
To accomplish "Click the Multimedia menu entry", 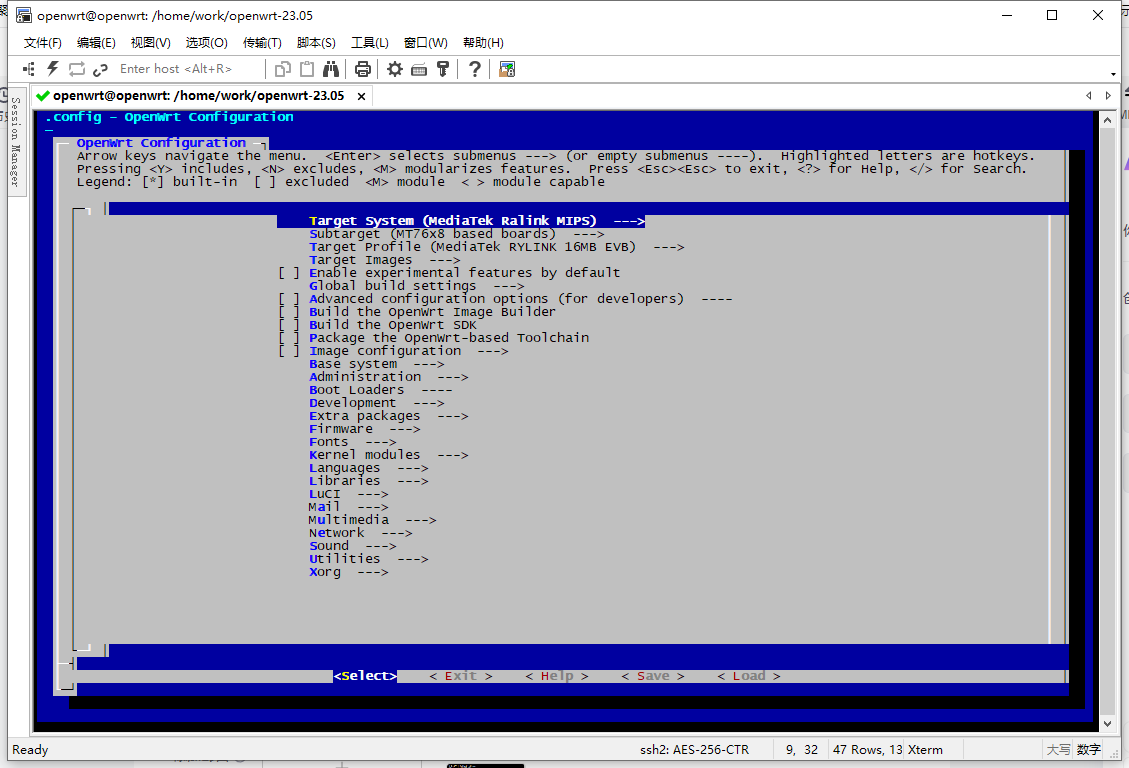I will tap(372, 520).
